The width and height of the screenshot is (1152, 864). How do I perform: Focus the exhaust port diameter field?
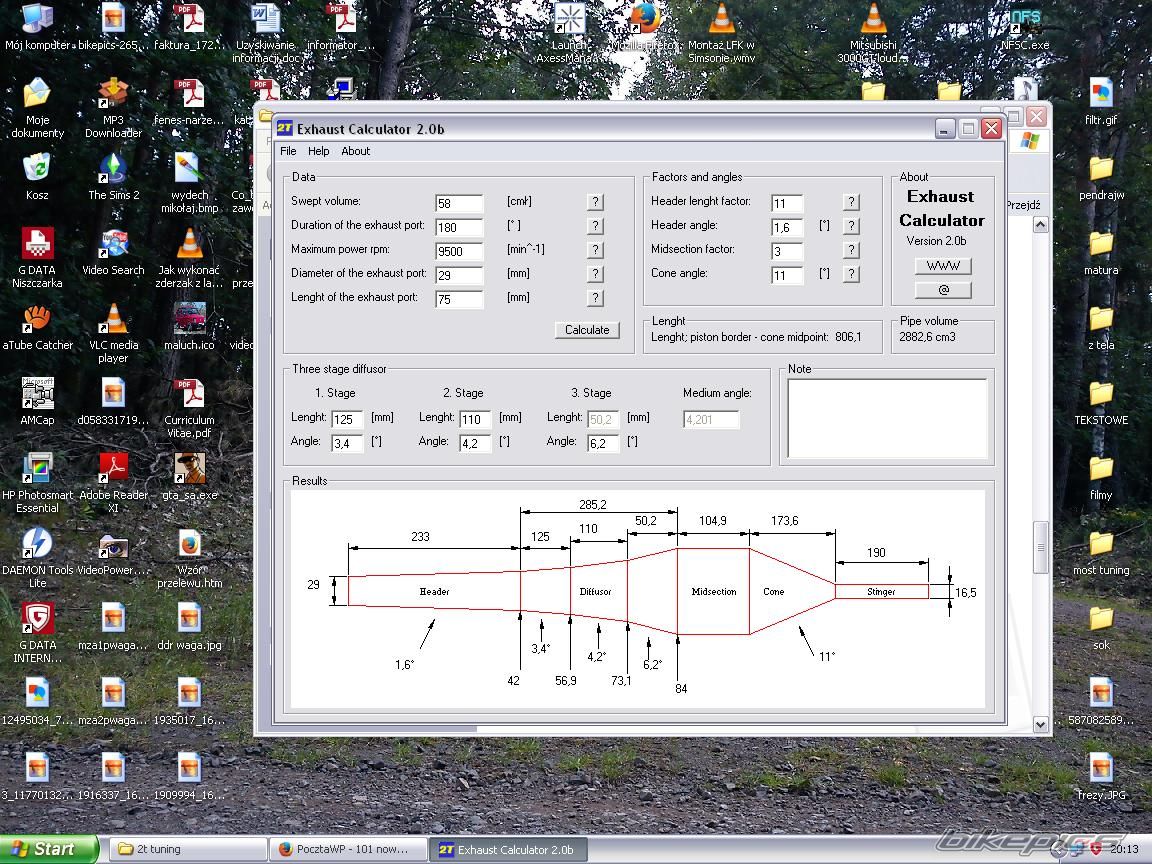pos(459,276)
